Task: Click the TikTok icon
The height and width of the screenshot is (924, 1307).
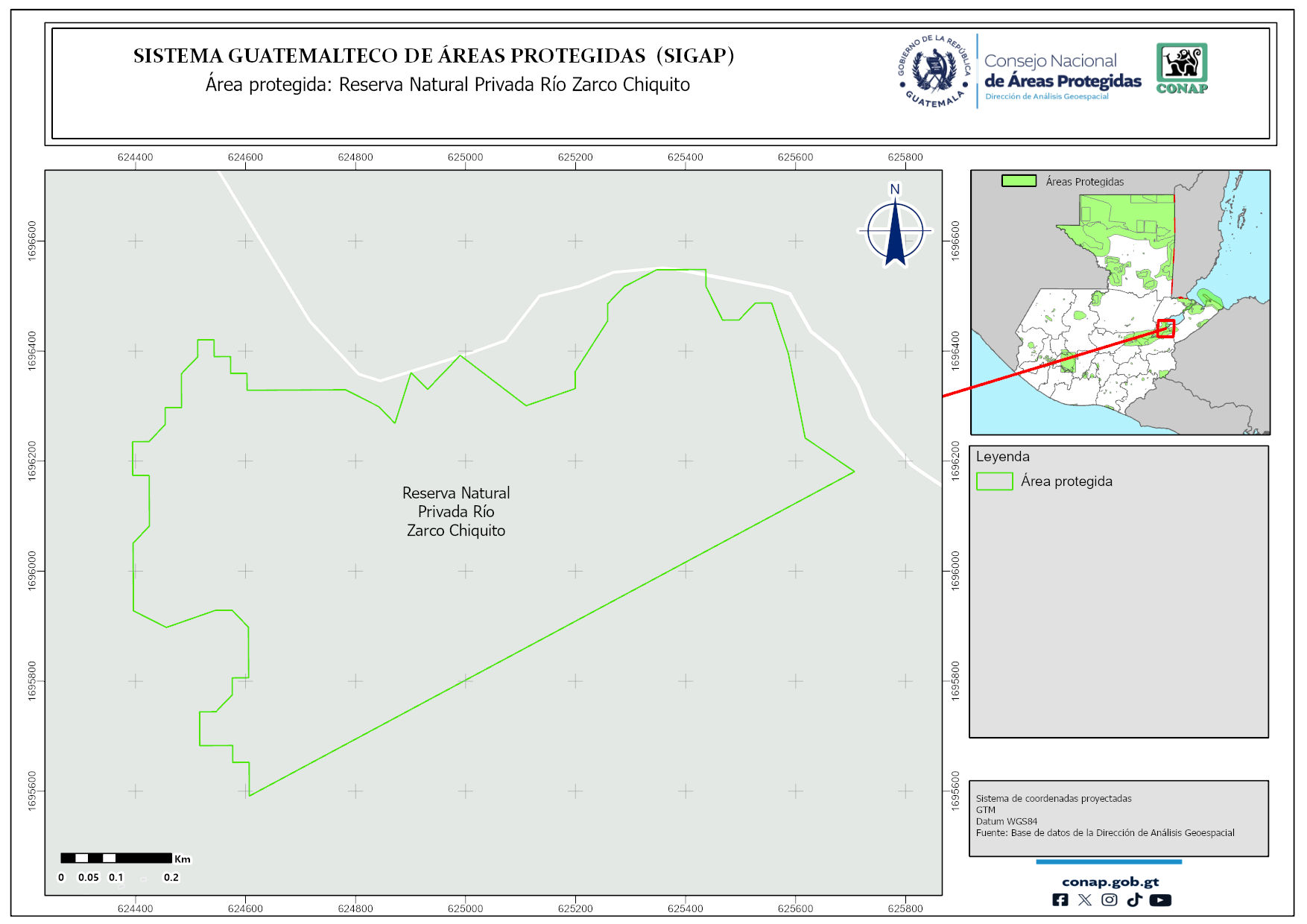Action: point(1134,900)
